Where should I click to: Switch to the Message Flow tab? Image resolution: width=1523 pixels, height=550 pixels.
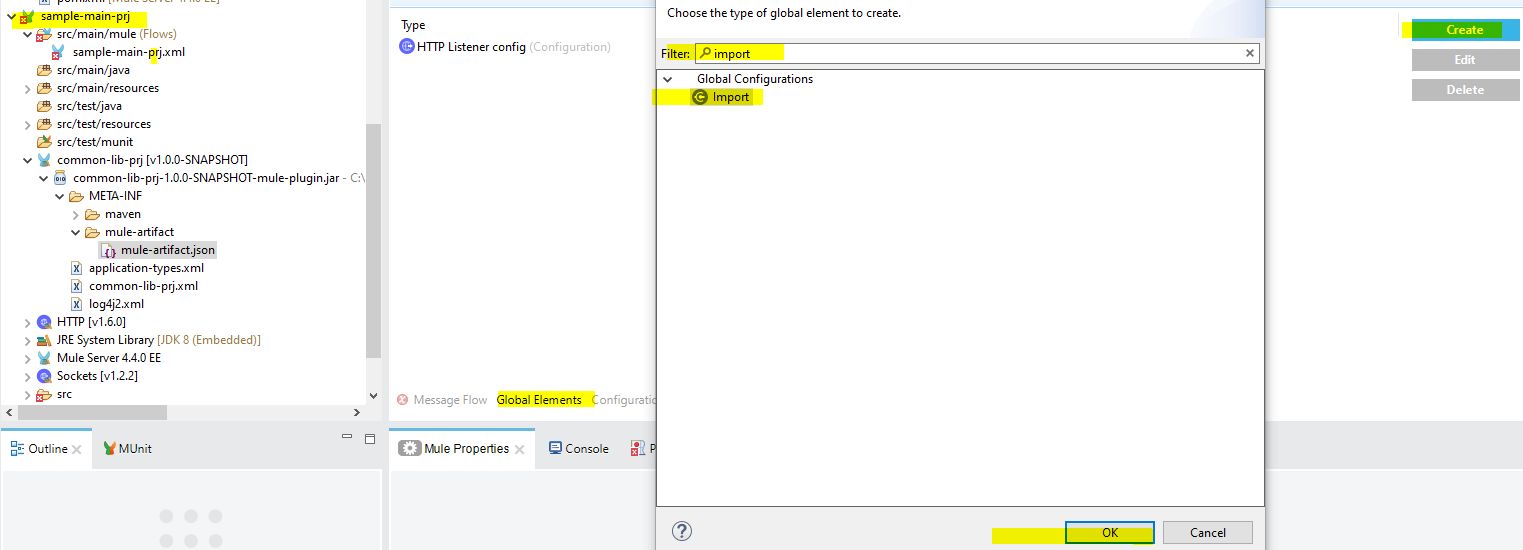pyautogui.click(x=442, y=400)
